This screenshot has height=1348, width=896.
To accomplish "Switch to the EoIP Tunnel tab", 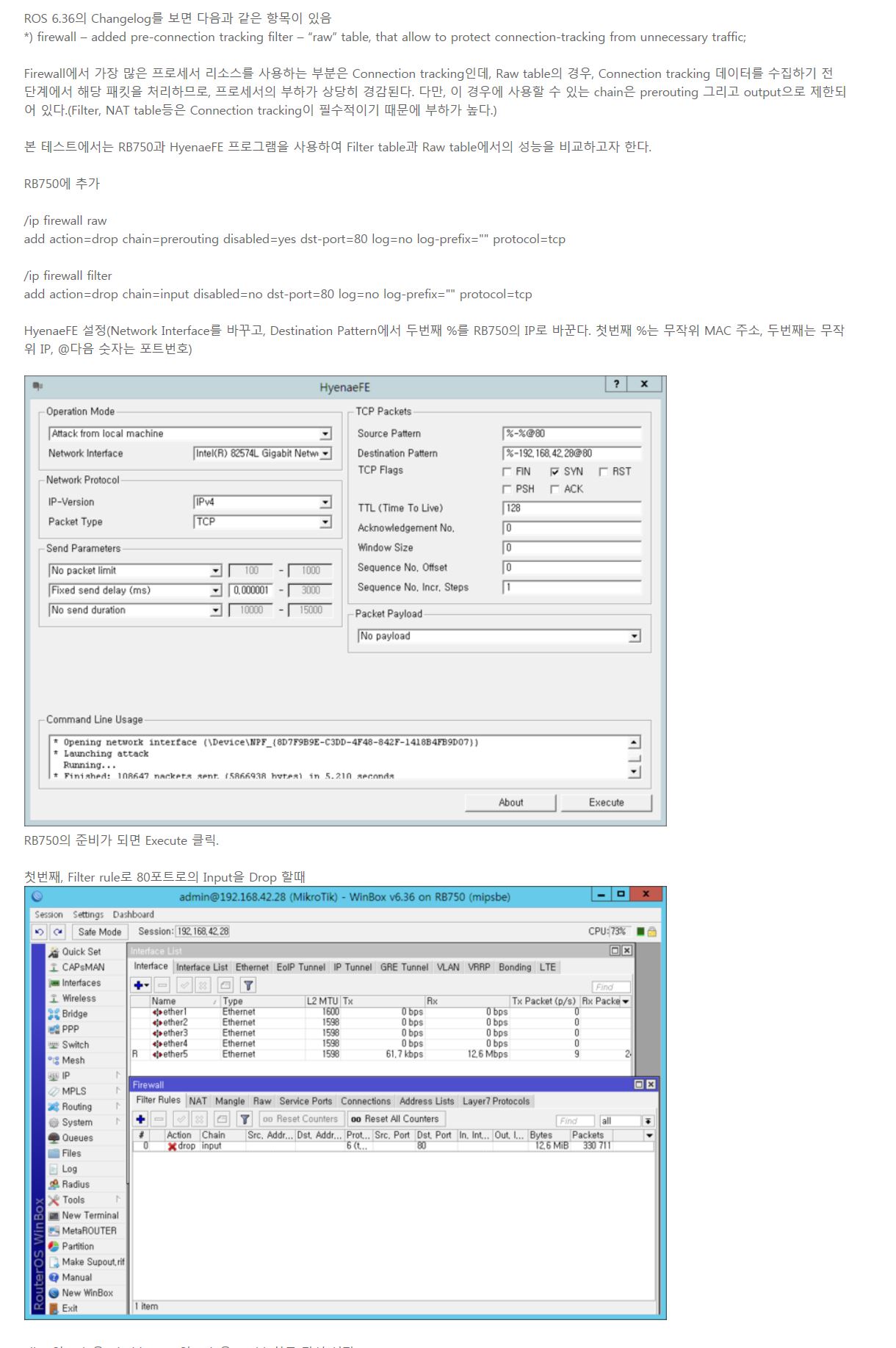I will [x=301, y=967].
